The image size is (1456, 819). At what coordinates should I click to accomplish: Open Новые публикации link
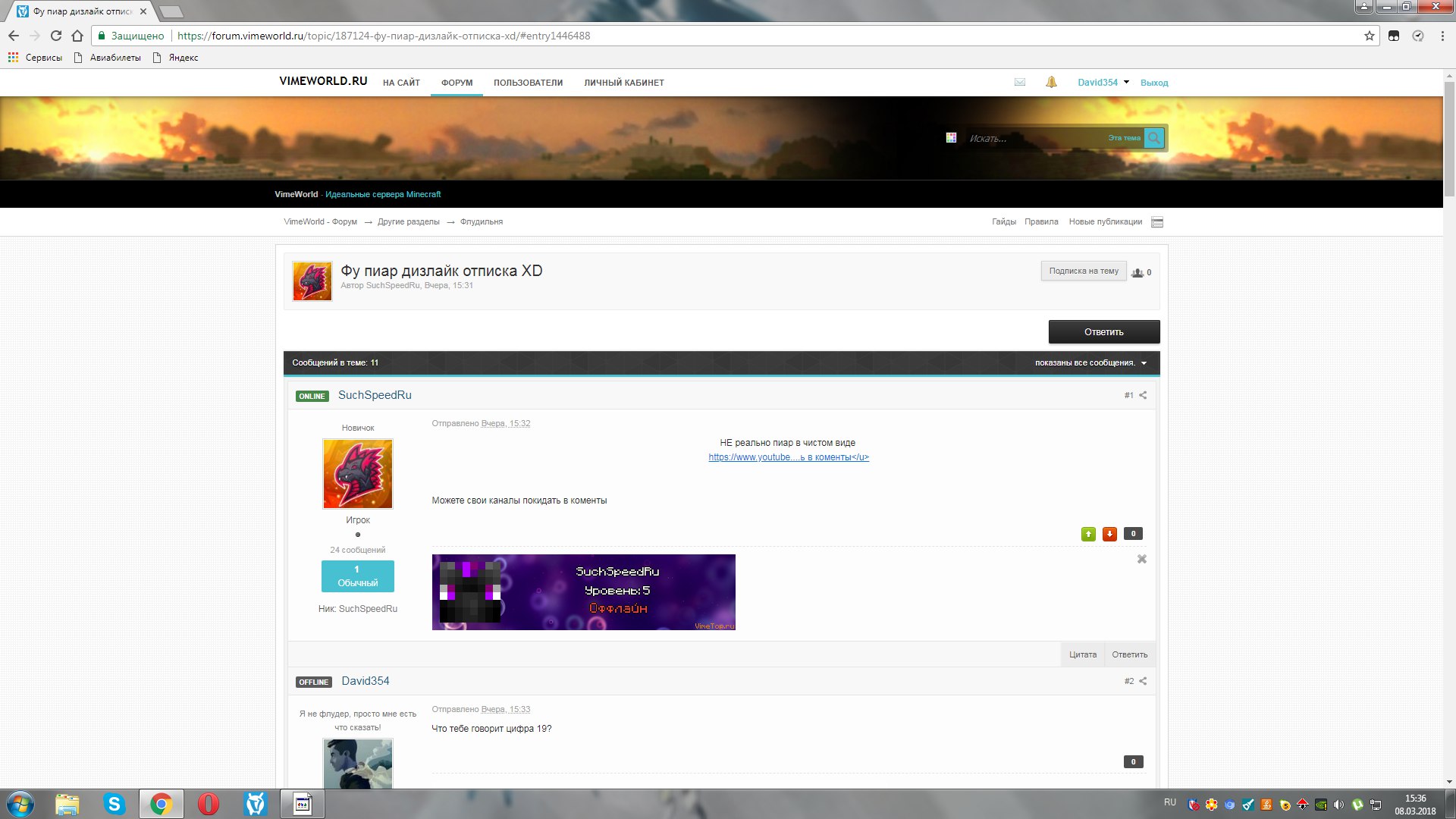click(x=1105, y=222)
